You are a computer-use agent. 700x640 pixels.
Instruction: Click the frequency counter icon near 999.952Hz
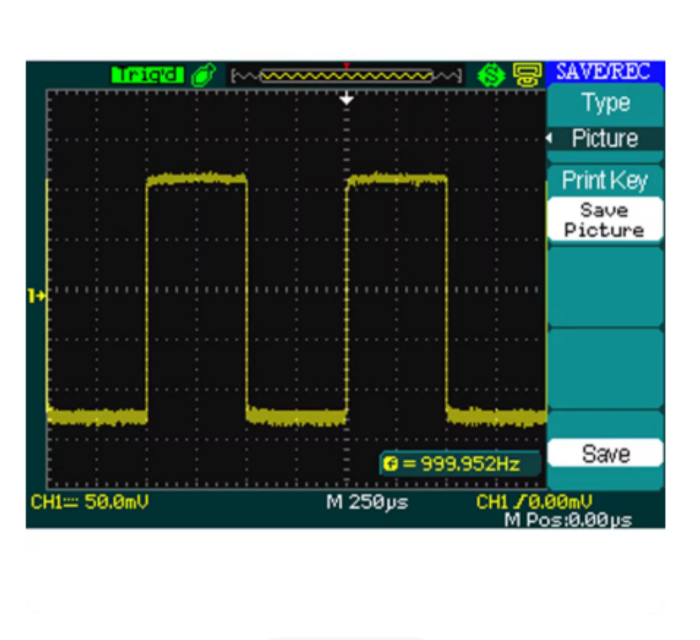click(390, 464)
